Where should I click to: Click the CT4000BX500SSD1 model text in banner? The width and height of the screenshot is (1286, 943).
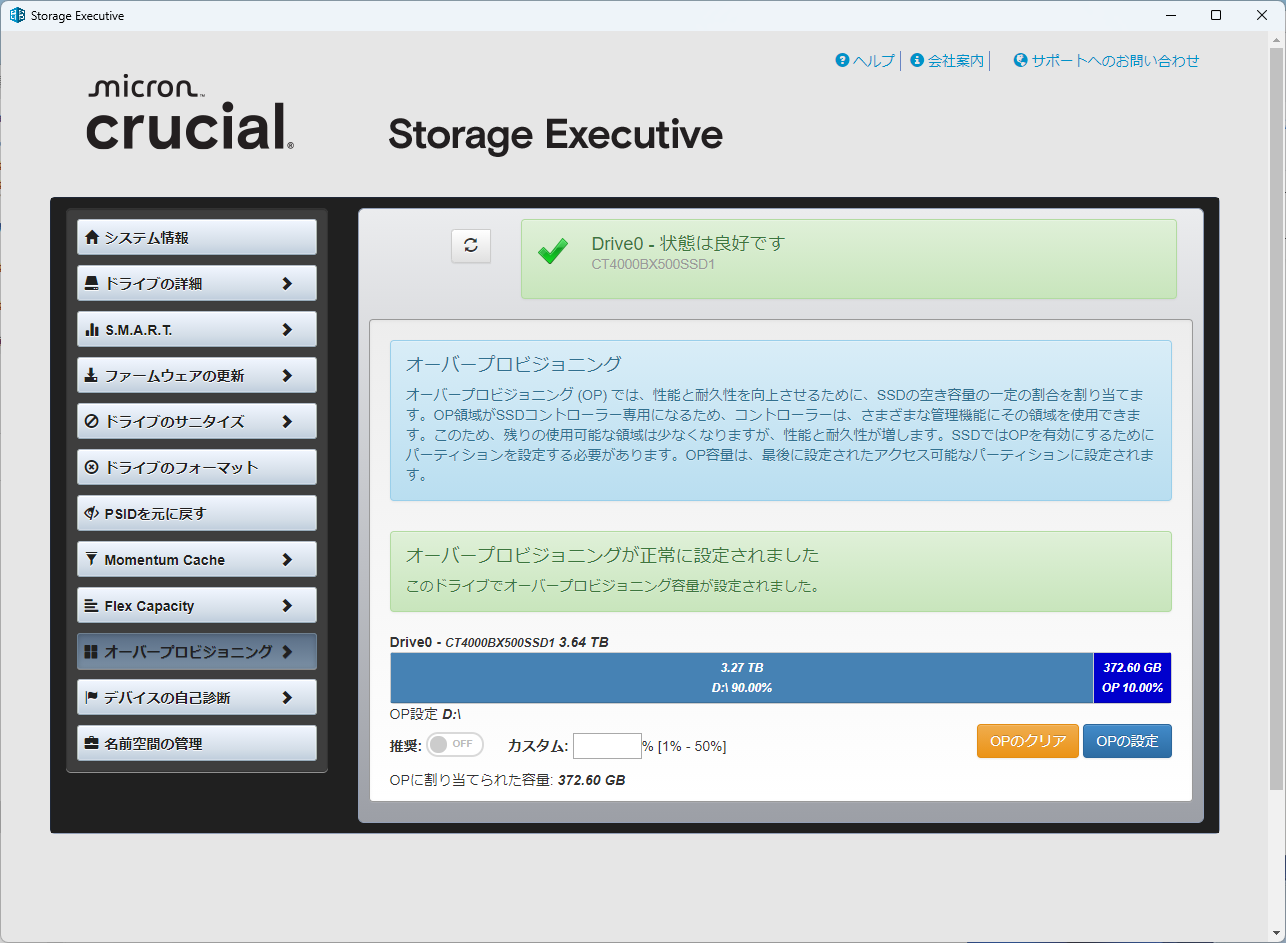pyautogui.click(x=653, y=264)
